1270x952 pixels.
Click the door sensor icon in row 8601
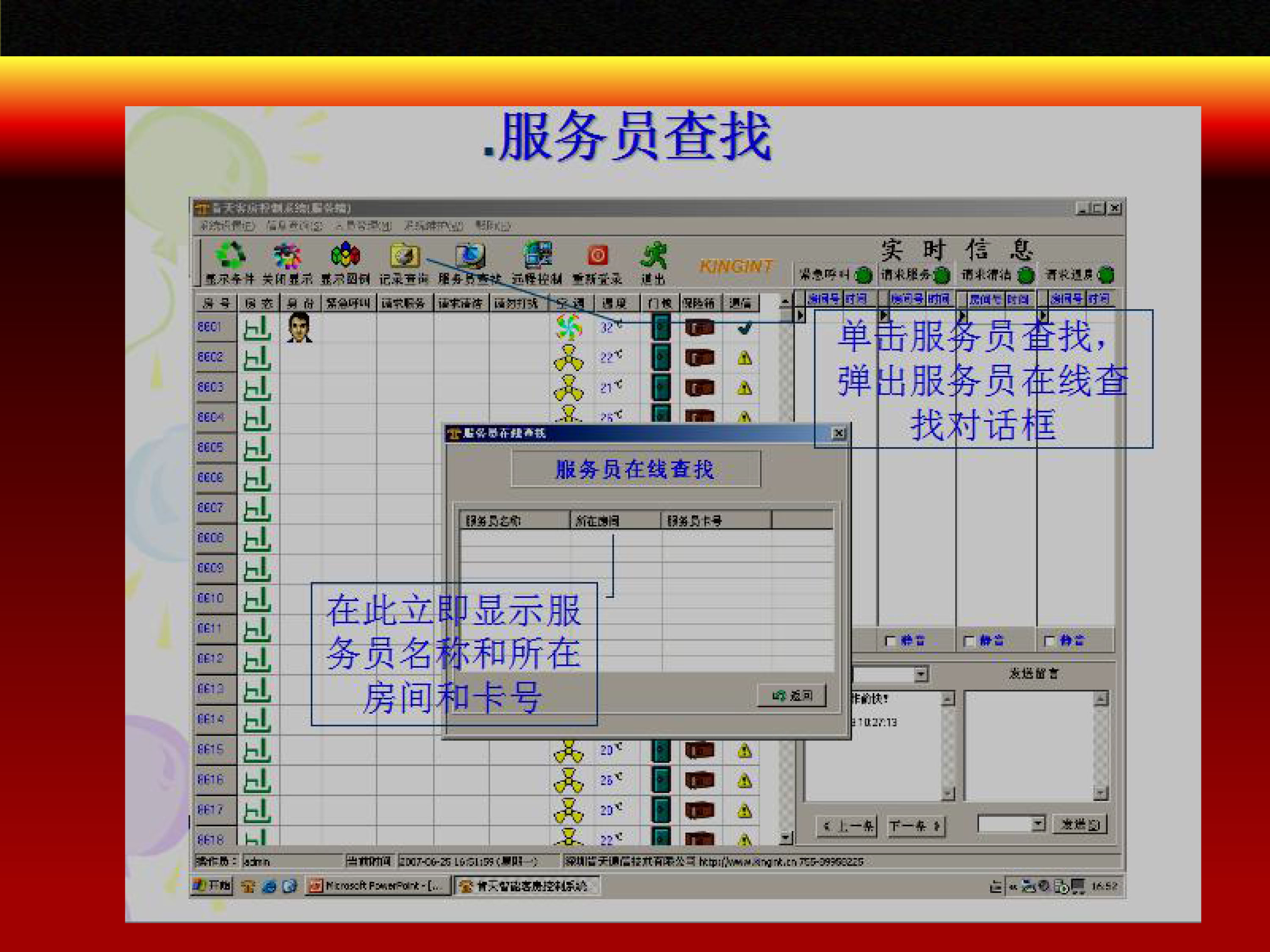661,327
